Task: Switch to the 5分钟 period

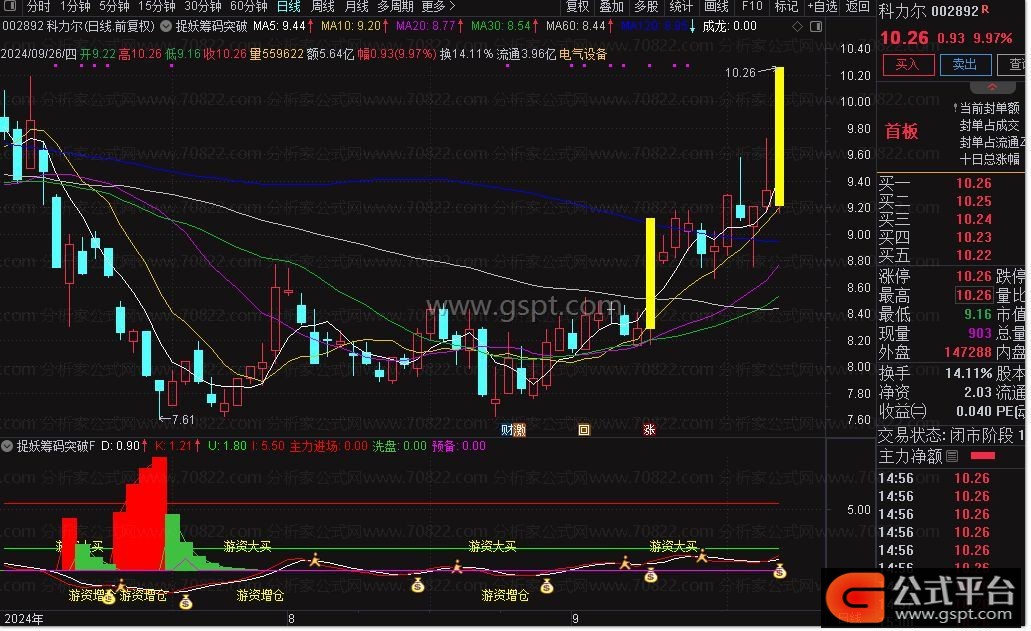Action: (x=114, y=7)
